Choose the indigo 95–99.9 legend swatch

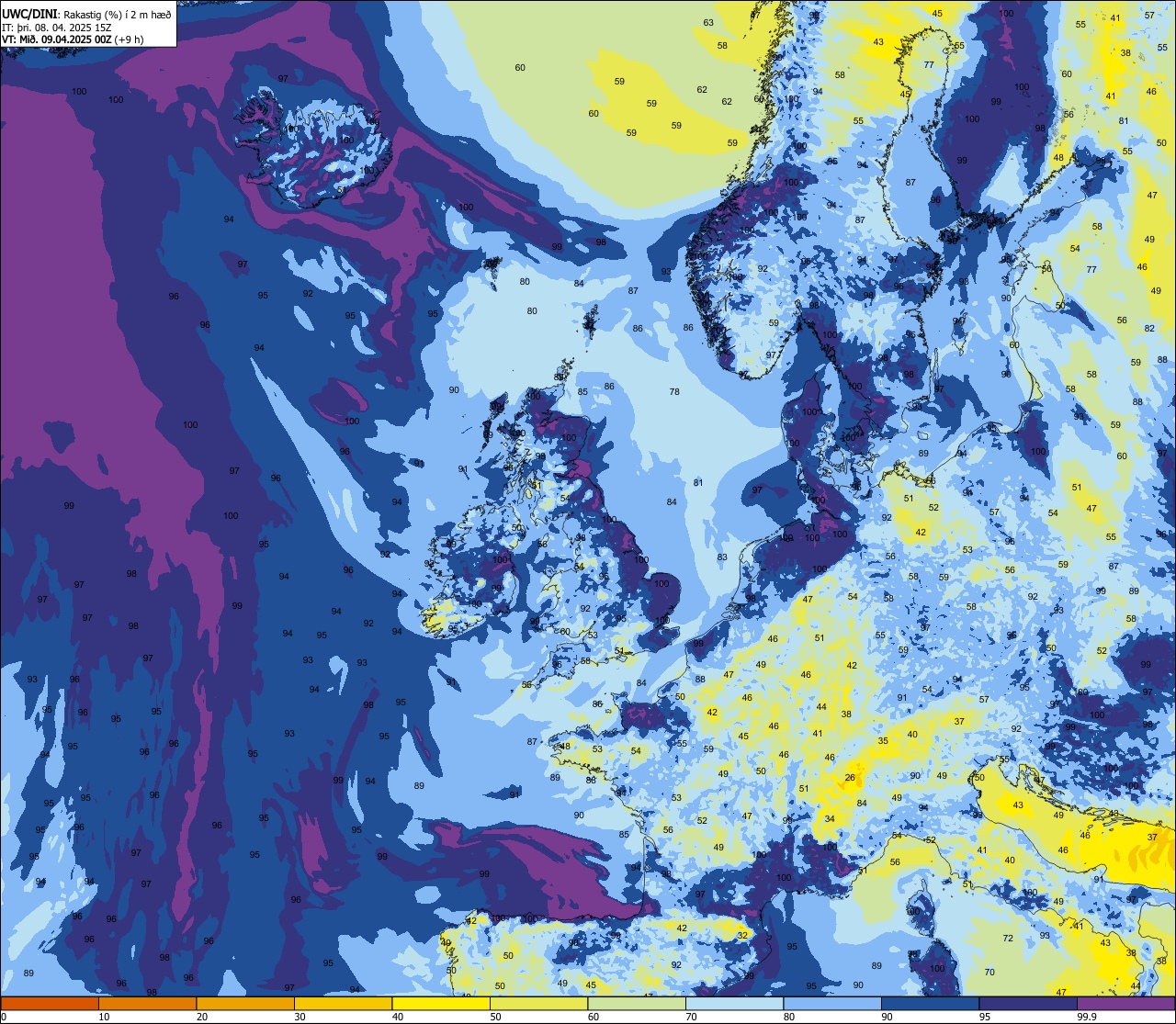(1028, 1003)
